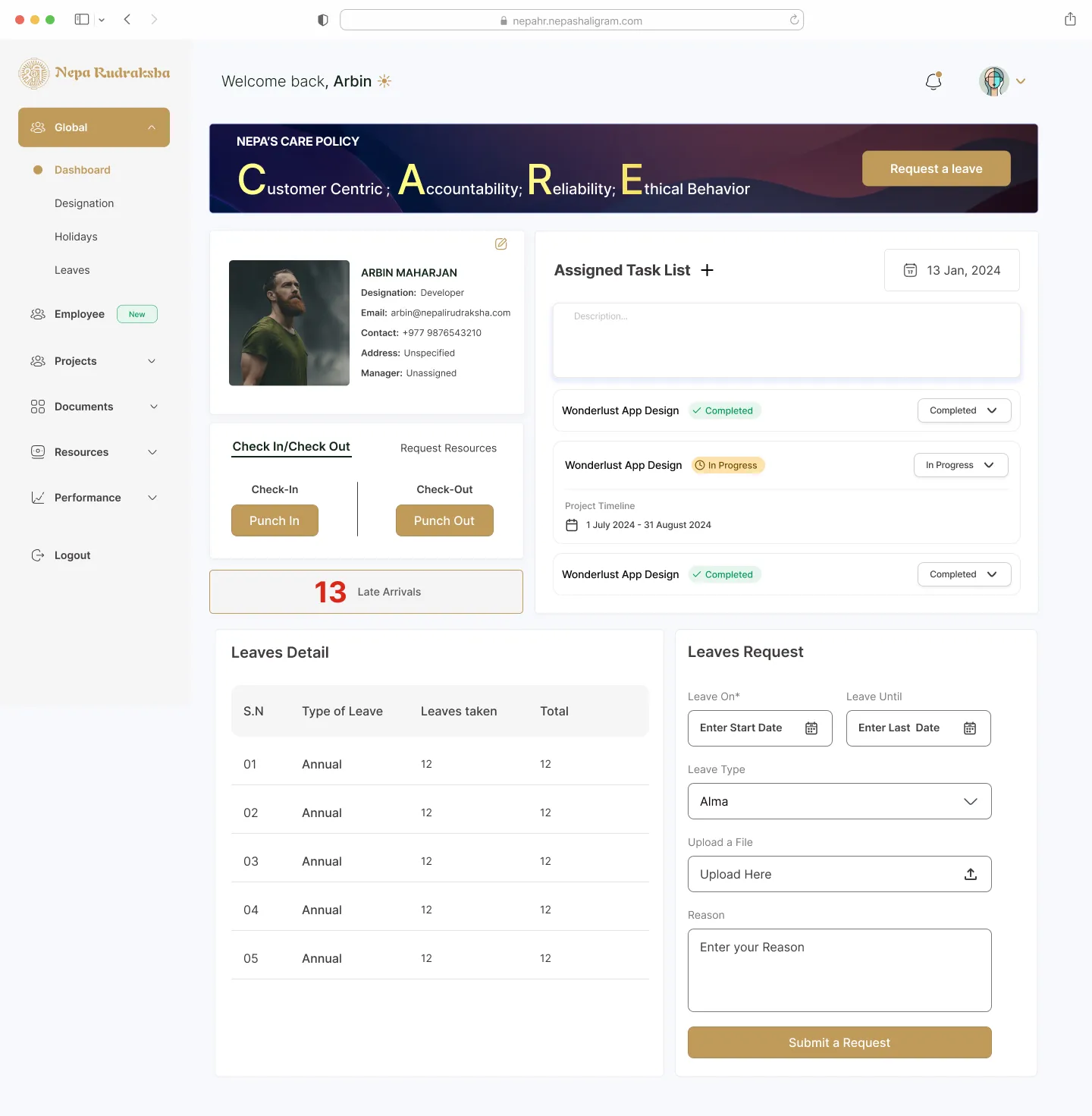
Task: View Performance using the chart icon
Action: coord(38,498)
